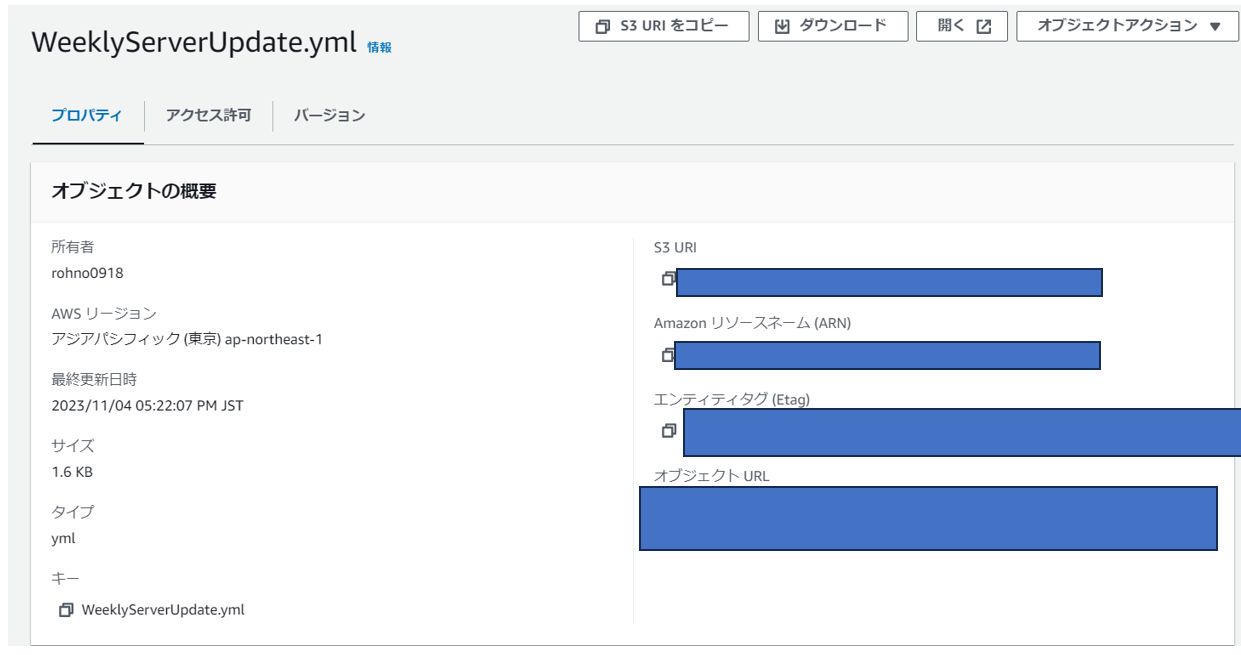The height and width of the screenshot is (655, 1241).
Task: Click the ダウンロード button
Action: [x=832, y=27]
